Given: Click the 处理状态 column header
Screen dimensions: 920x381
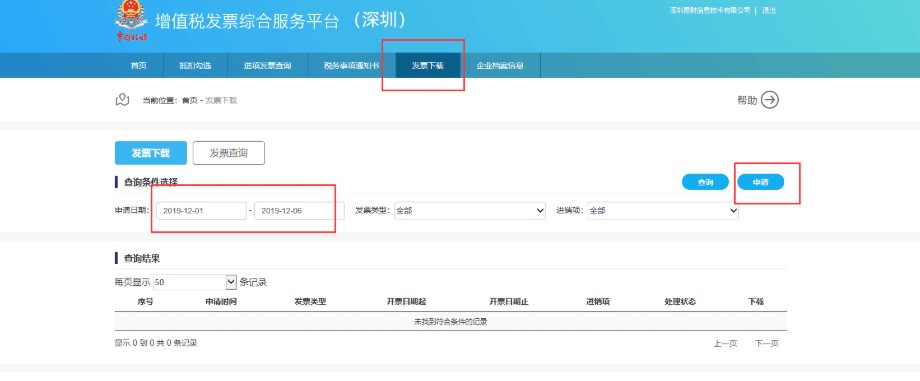Looking at the screenshot, I should pyautogui.click(x=680, y=302).
